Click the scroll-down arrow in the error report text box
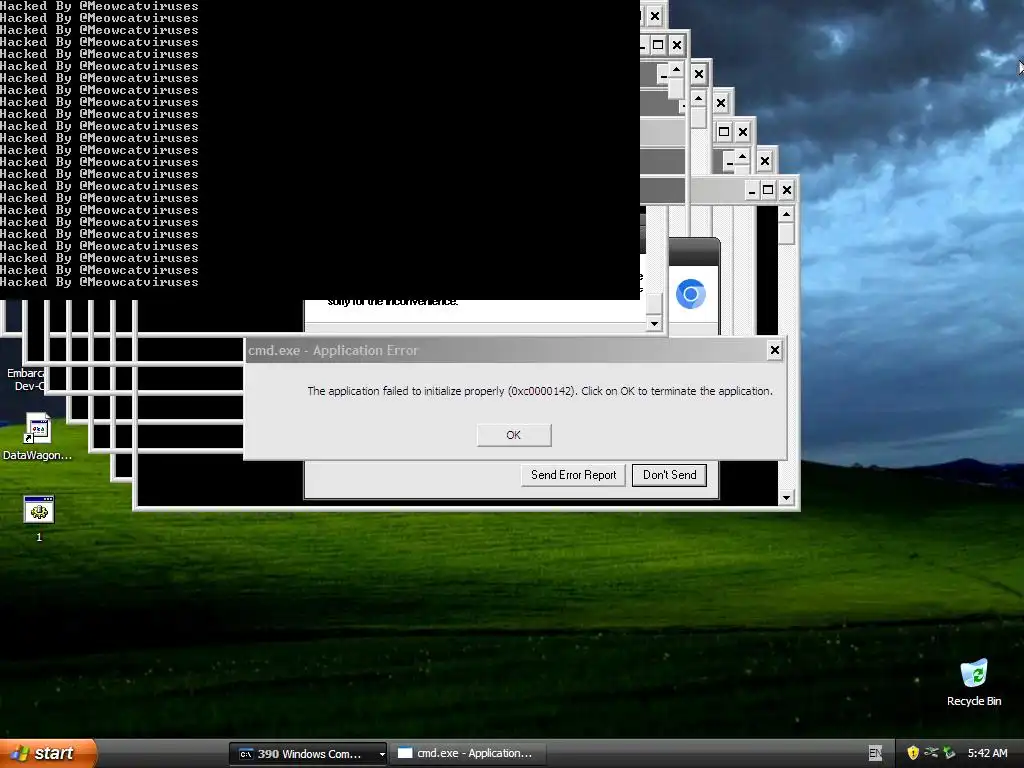 coord(654,323)
